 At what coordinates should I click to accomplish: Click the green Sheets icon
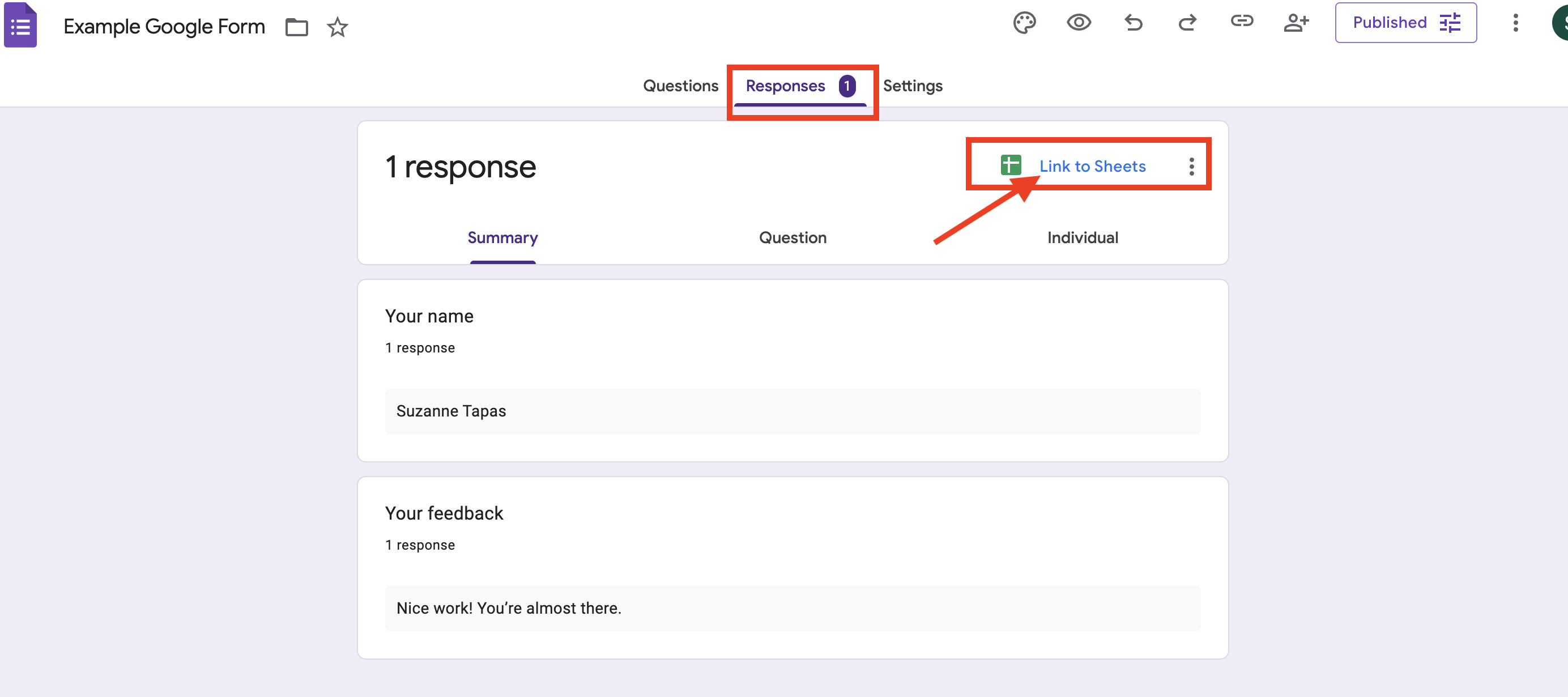click(1011, 165)
